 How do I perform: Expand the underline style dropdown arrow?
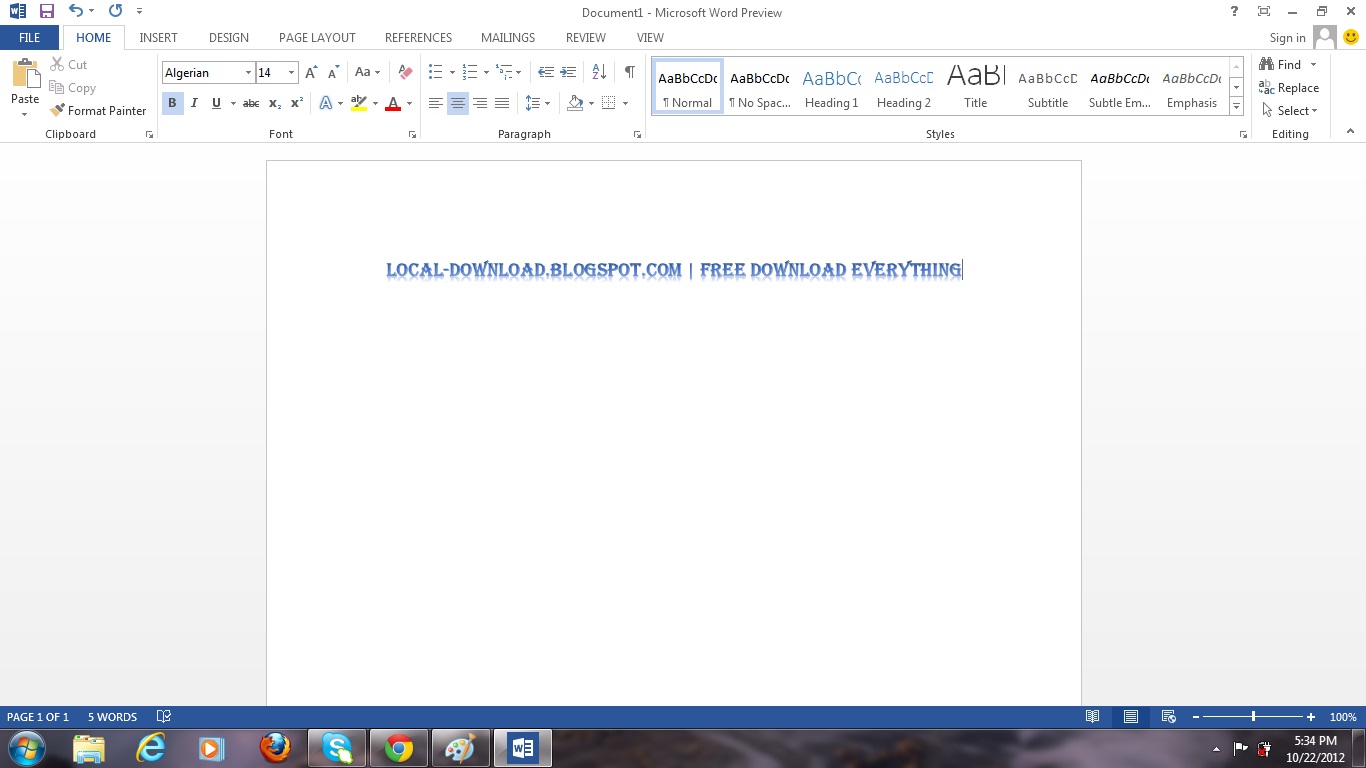point(233,103)
